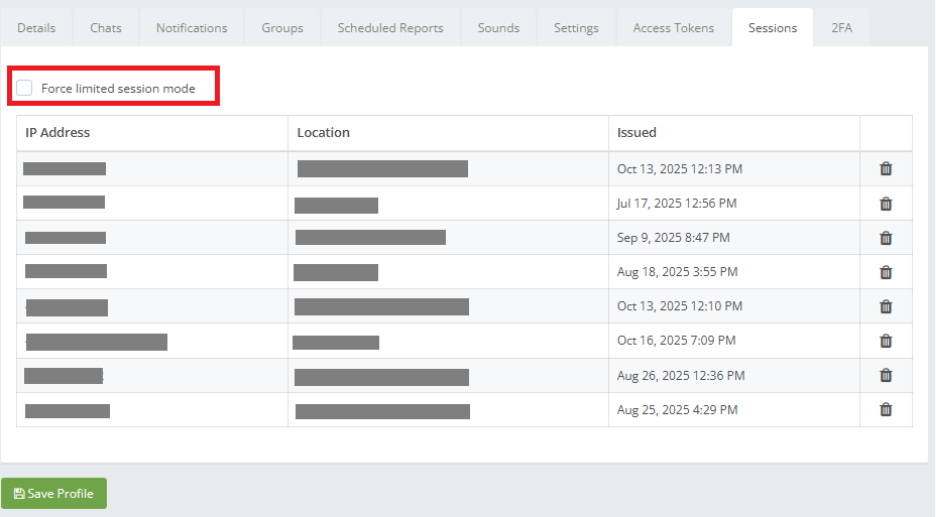The width and height of the screenshot is (936, 517).
Task: Click the Issued column header
Action: click(x=637, y=133)
